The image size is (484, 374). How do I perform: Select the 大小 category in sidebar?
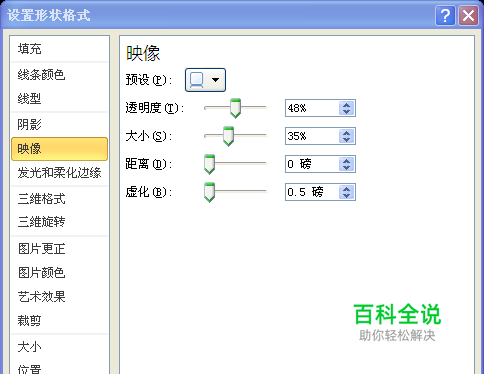[59, 347]
